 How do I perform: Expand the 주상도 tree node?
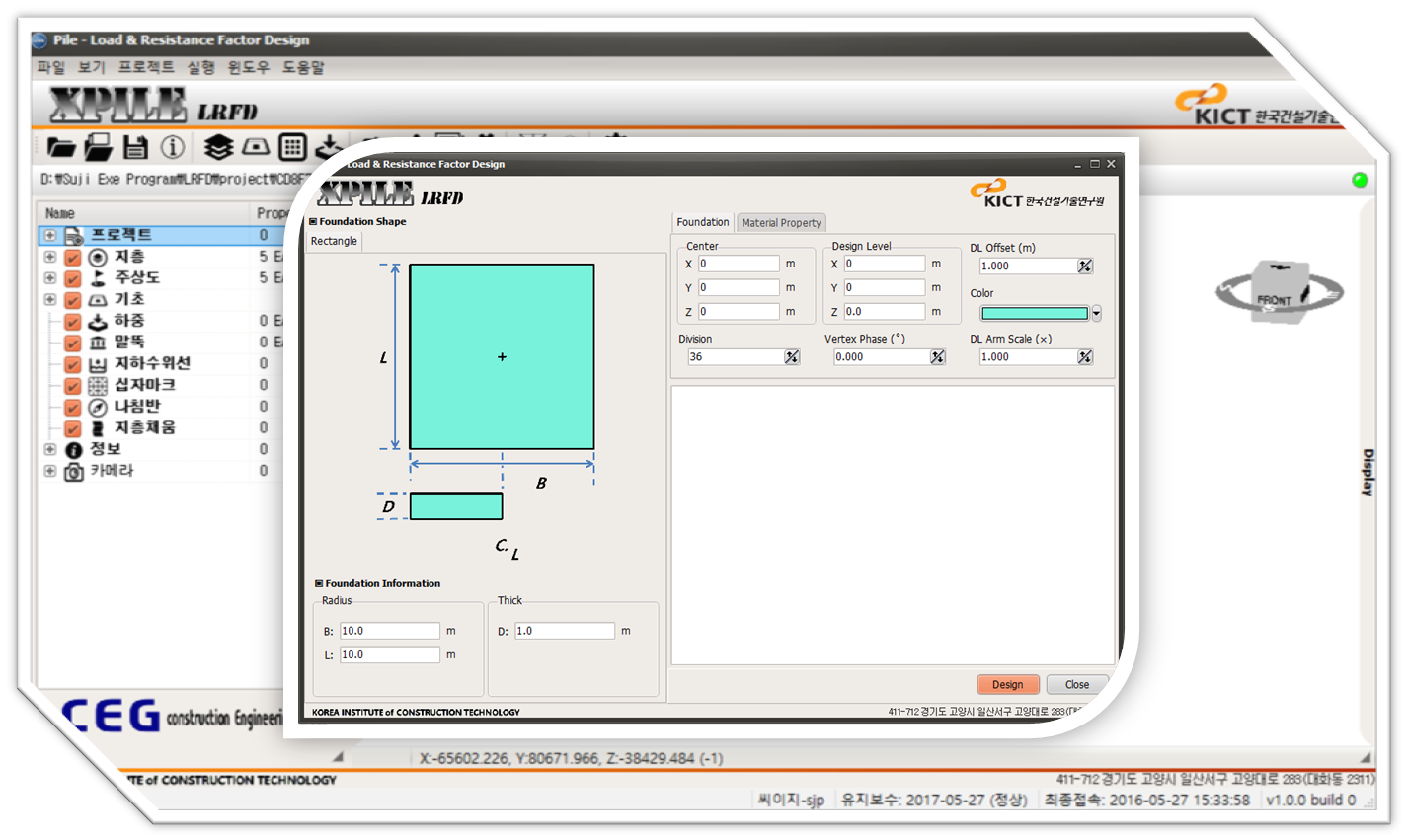tap(50, 278)
